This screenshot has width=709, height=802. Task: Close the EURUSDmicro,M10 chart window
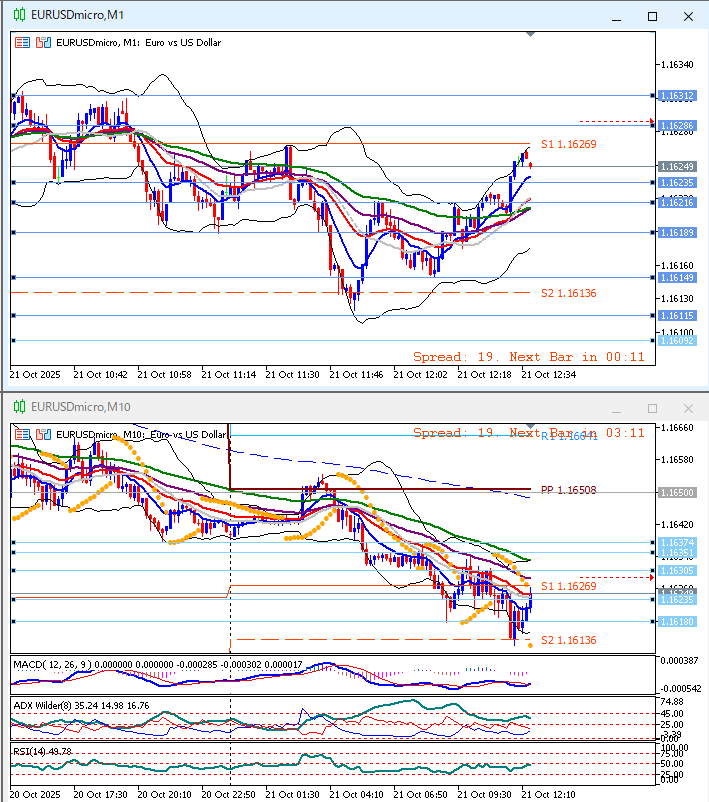coord(687,408)
